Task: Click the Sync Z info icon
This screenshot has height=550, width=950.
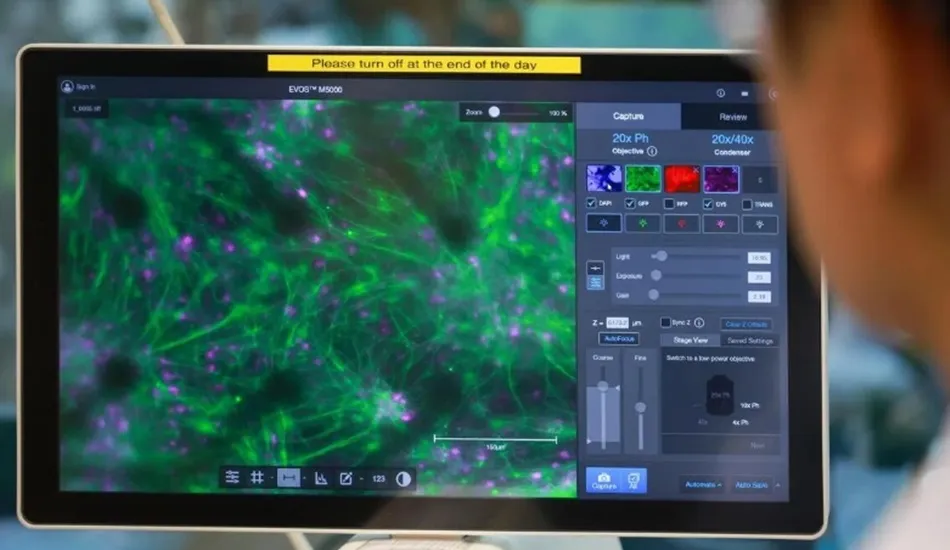Action: click(699, 322)
